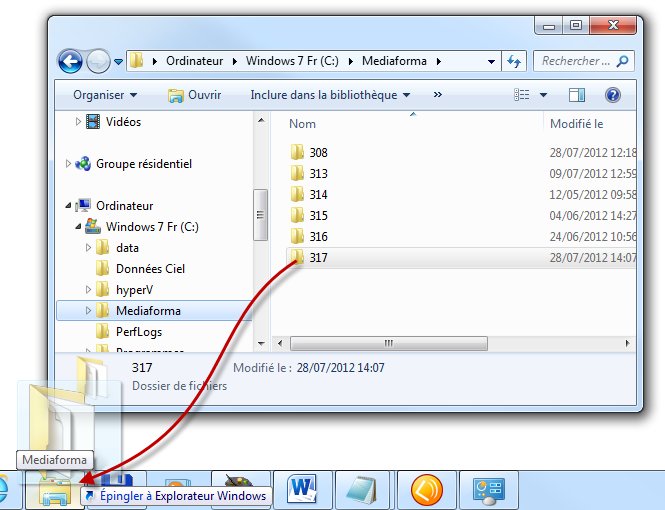
Task: Show more toolbar commands via double chevron
Action: [x=437, y=95]
